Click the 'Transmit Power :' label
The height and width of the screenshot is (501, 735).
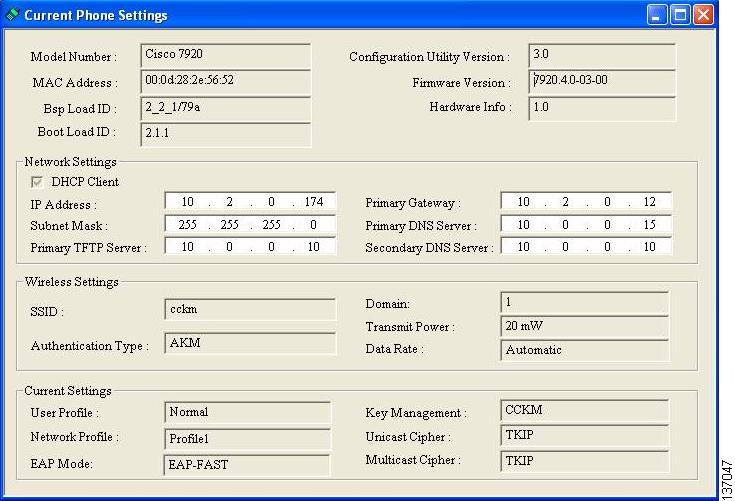click(x=410, y=327)
